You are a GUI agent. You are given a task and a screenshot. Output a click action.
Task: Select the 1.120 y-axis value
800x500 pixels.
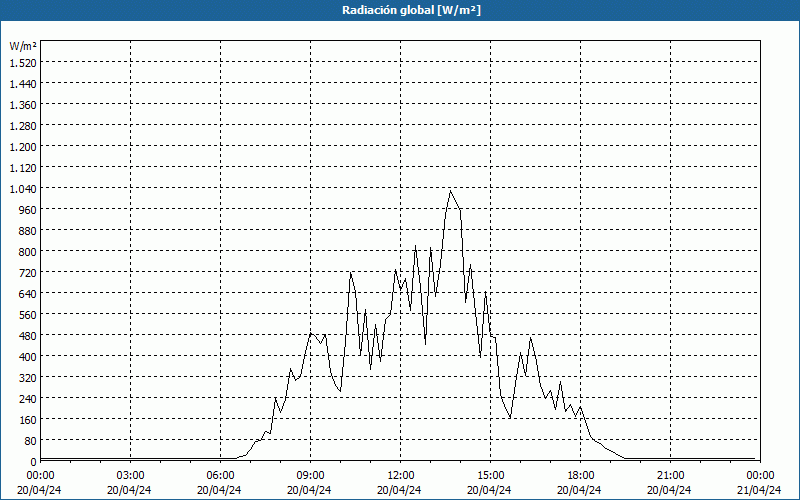tap(23, 167)
